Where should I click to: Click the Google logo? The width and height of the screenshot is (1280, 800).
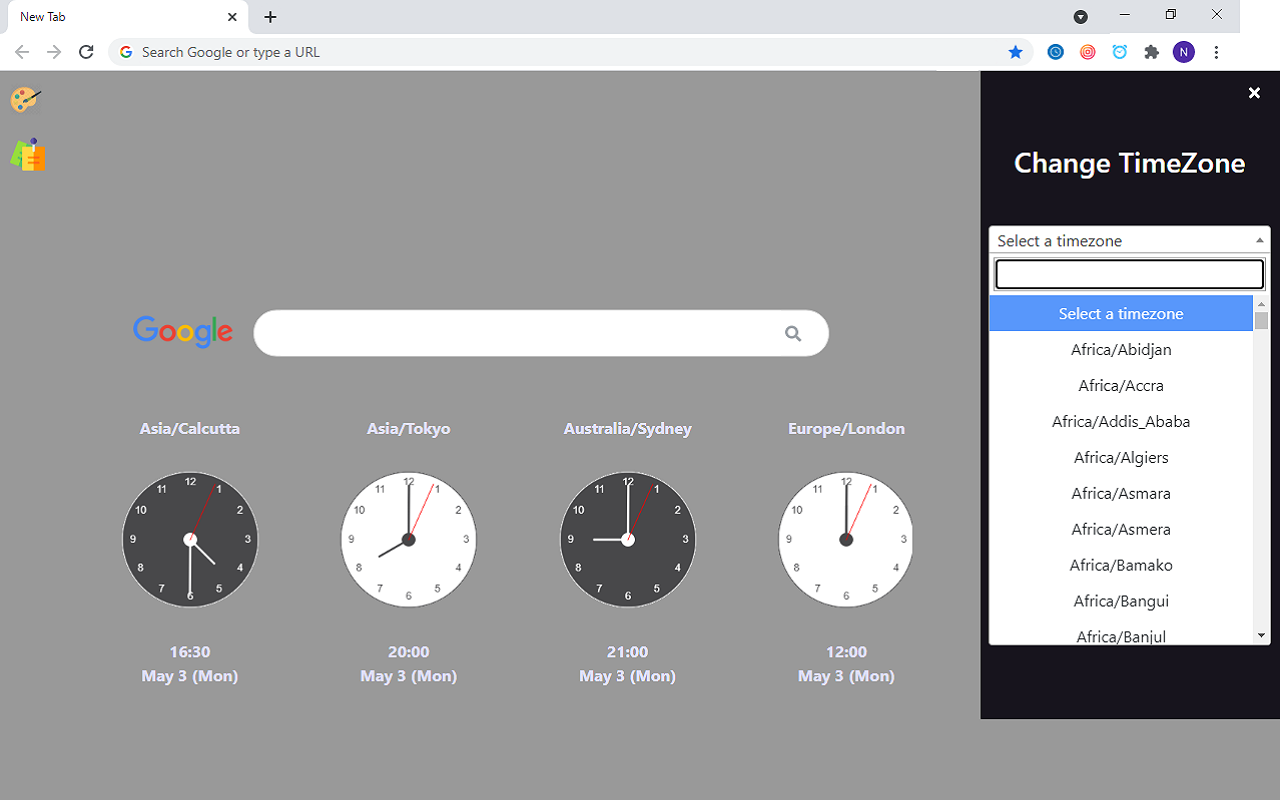click(x=183, y=332)
